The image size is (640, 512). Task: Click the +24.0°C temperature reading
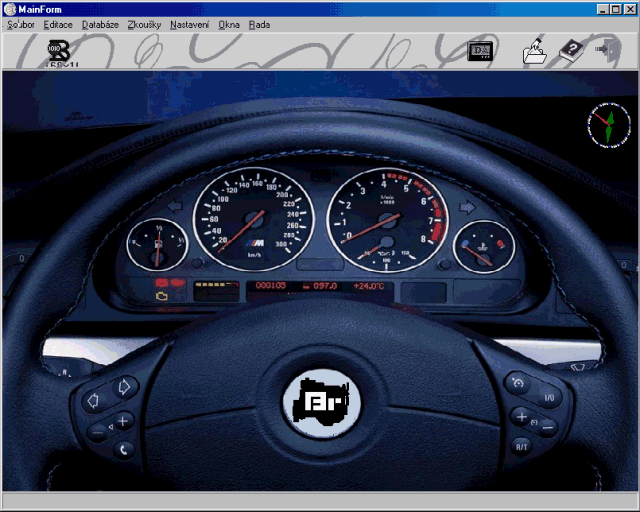tap(369, 286)
